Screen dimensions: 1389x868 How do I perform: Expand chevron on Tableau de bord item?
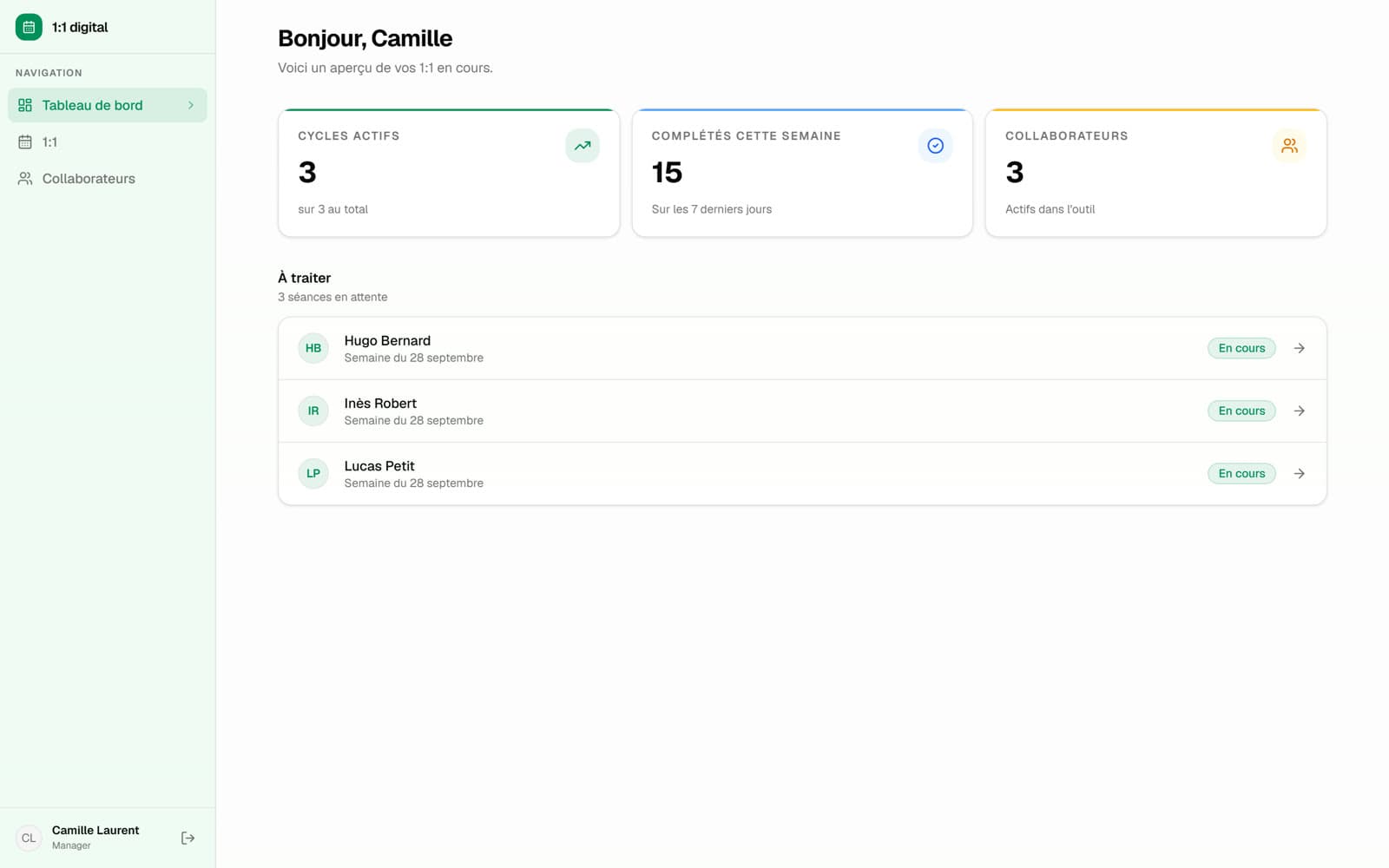pyautogui.click(x=191, y=105)
